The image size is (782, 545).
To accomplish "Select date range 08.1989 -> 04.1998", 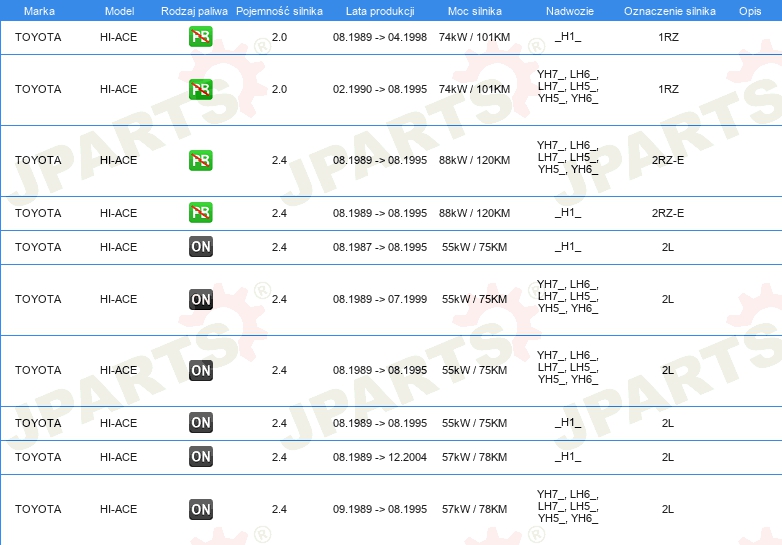I will pos(380,37).
